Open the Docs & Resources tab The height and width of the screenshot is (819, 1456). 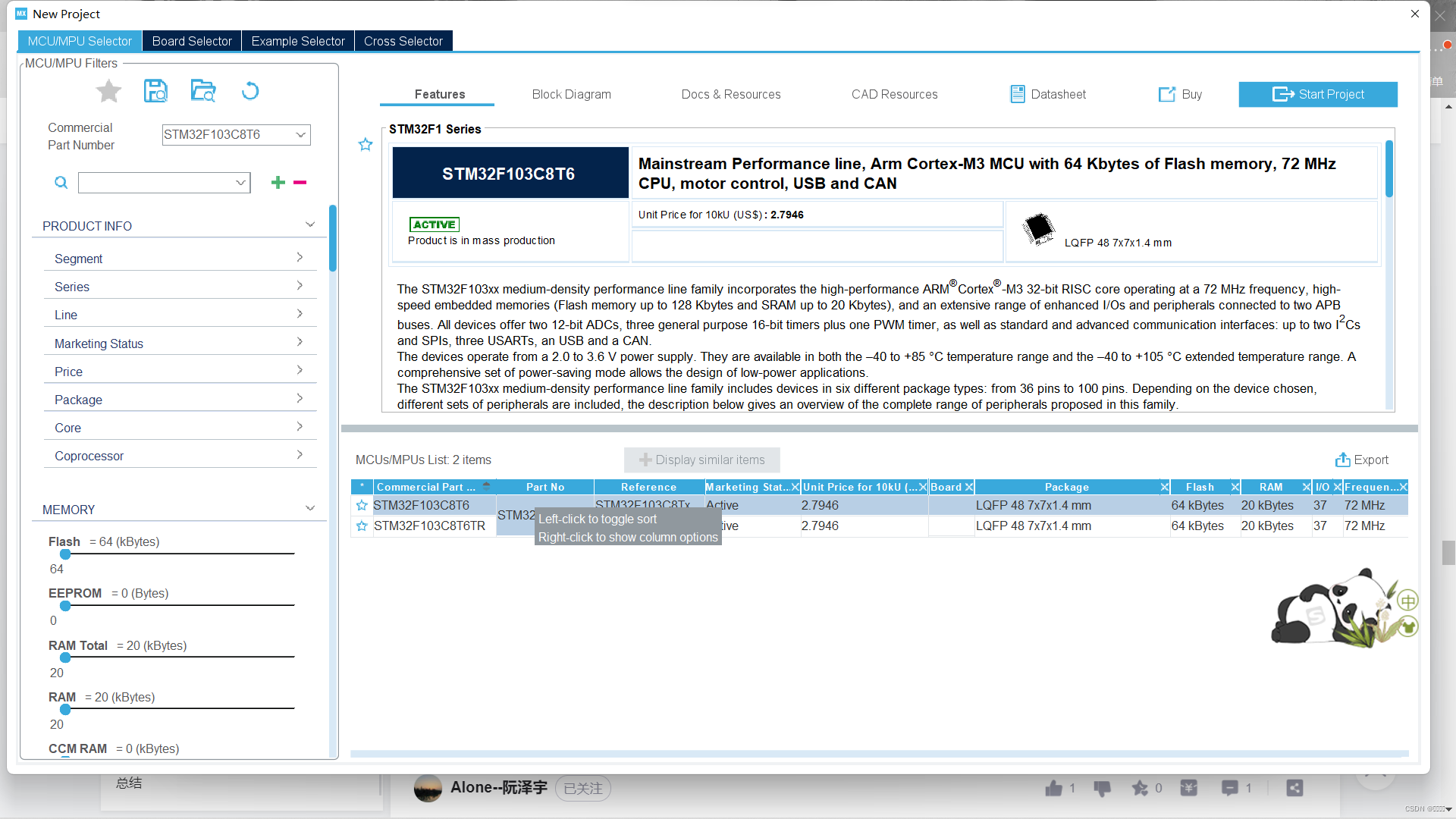tap(731, 94)
